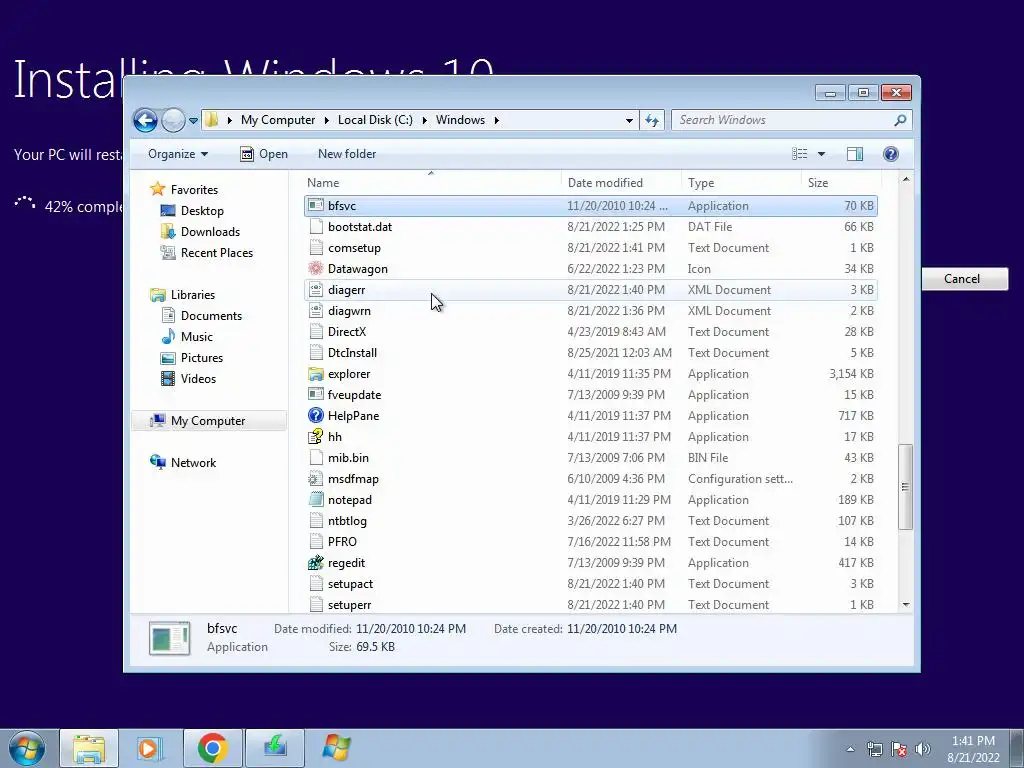Click the scrollbar down arrow
The width and height of the screenshot is (1024, 768).
click(x=905, y=605)
